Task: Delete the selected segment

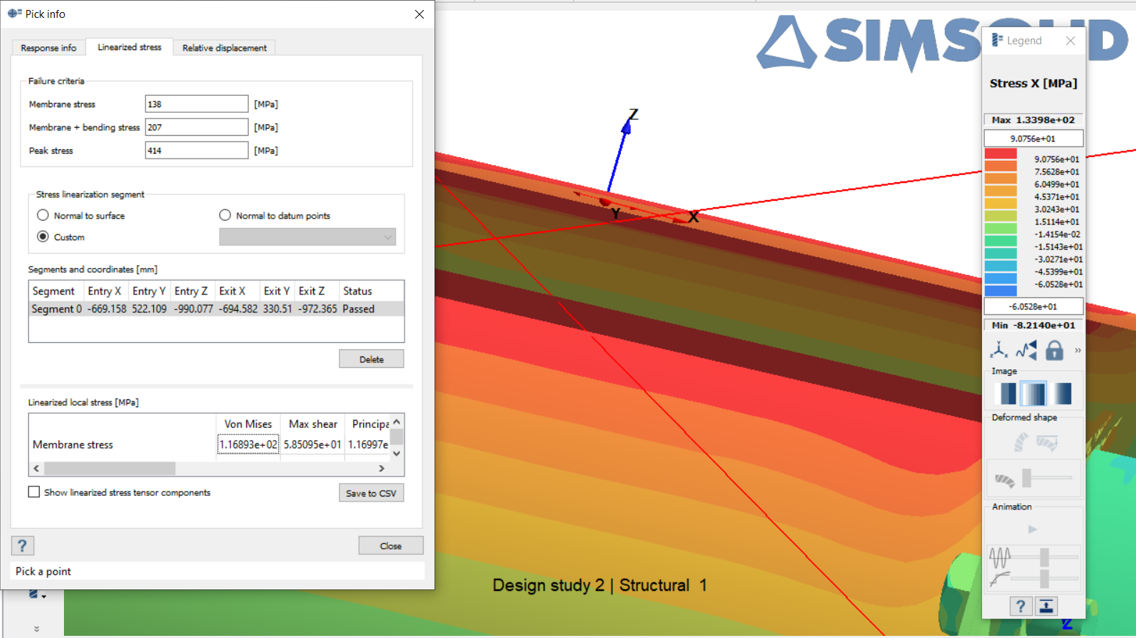Action: point(371,359)
